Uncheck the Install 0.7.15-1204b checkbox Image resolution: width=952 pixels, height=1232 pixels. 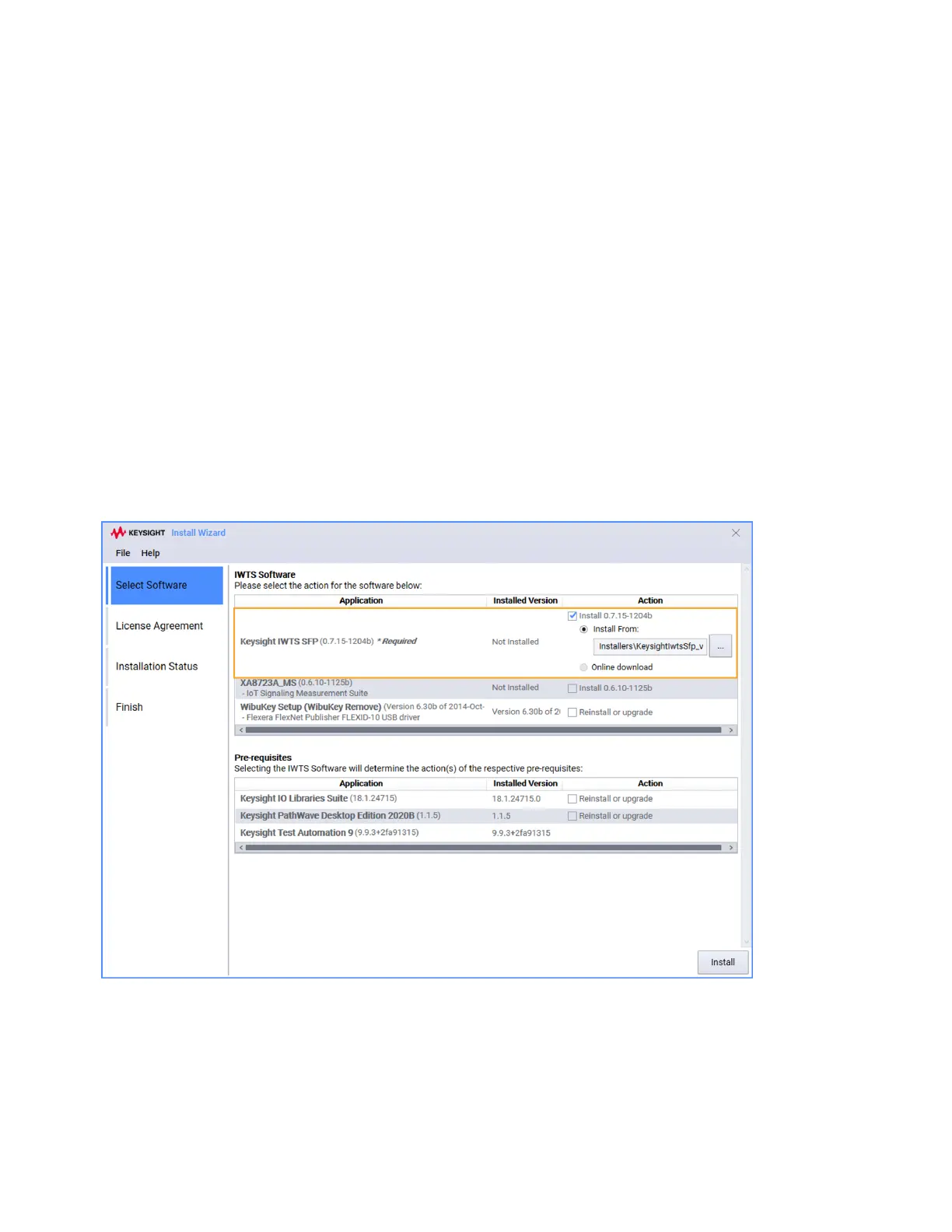[x=572, y=616]
